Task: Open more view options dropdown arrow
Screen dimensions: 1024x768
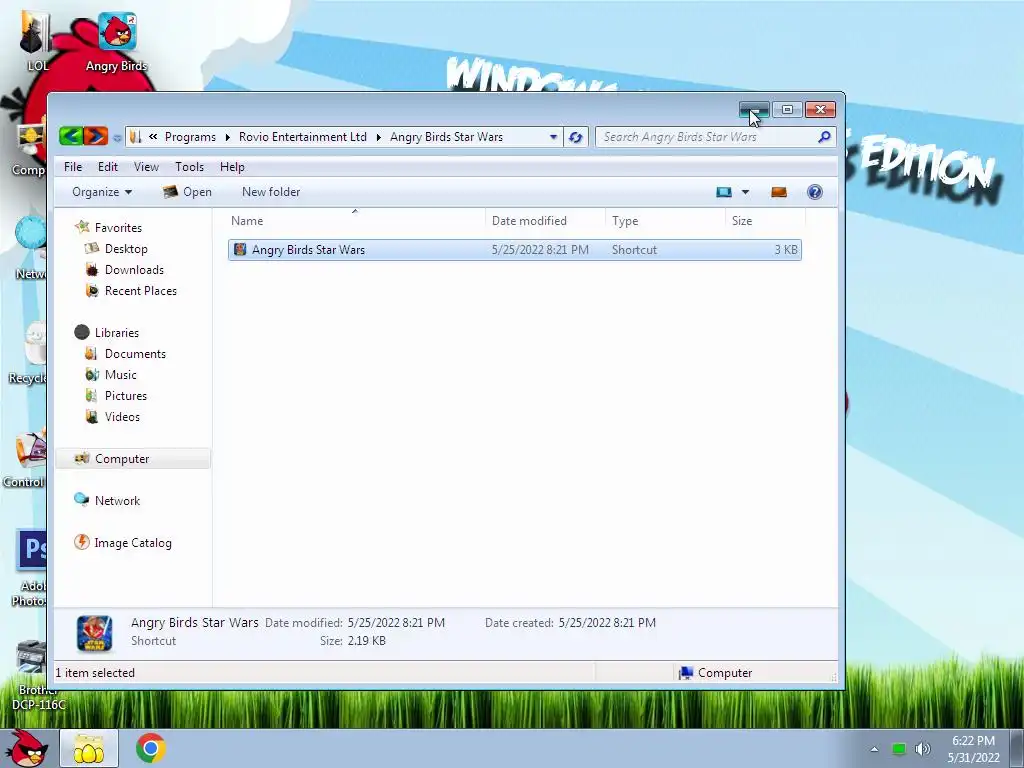Action: click(x=745, y=192)
